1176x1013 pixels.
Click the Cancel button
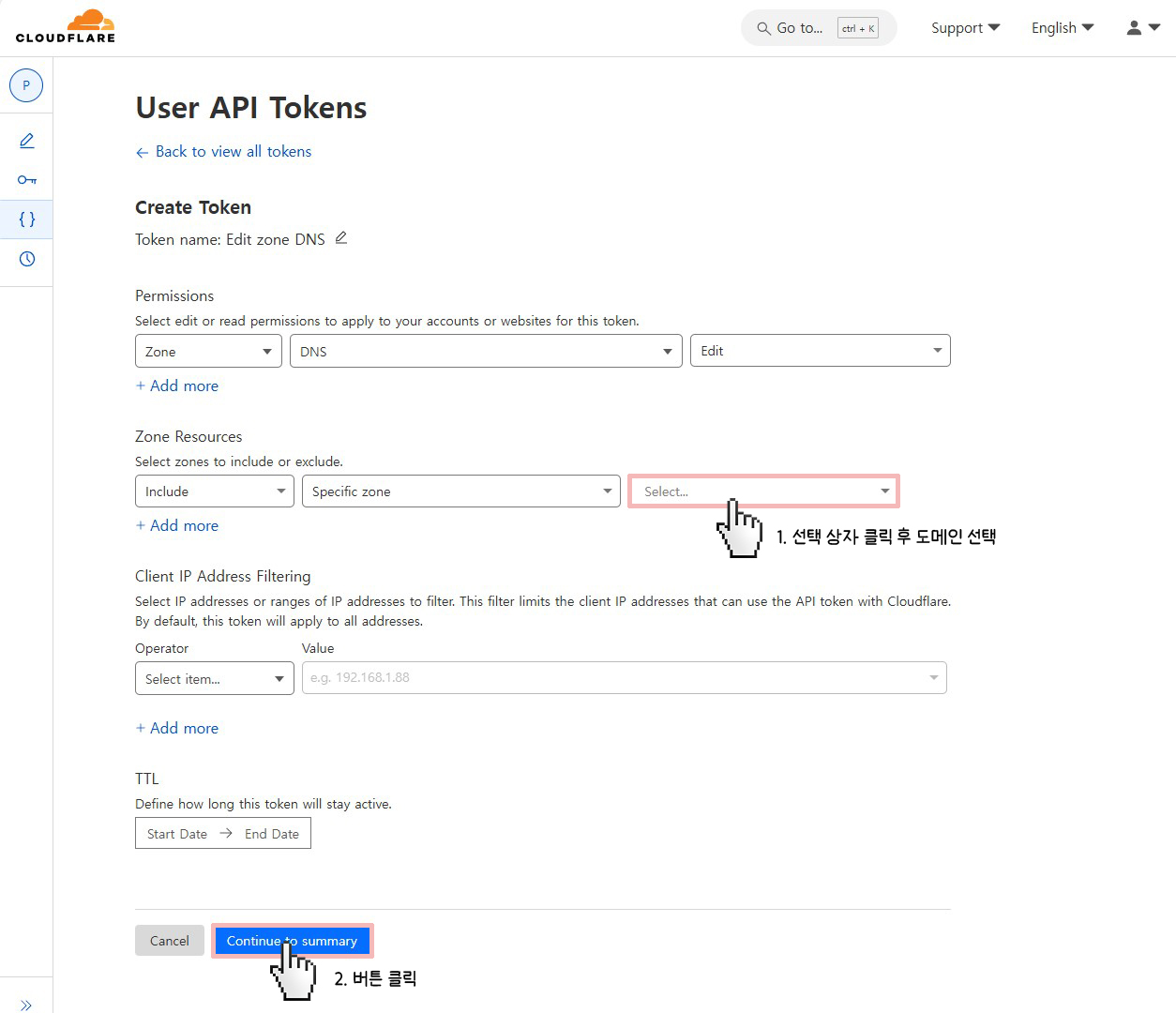[170, 941]
